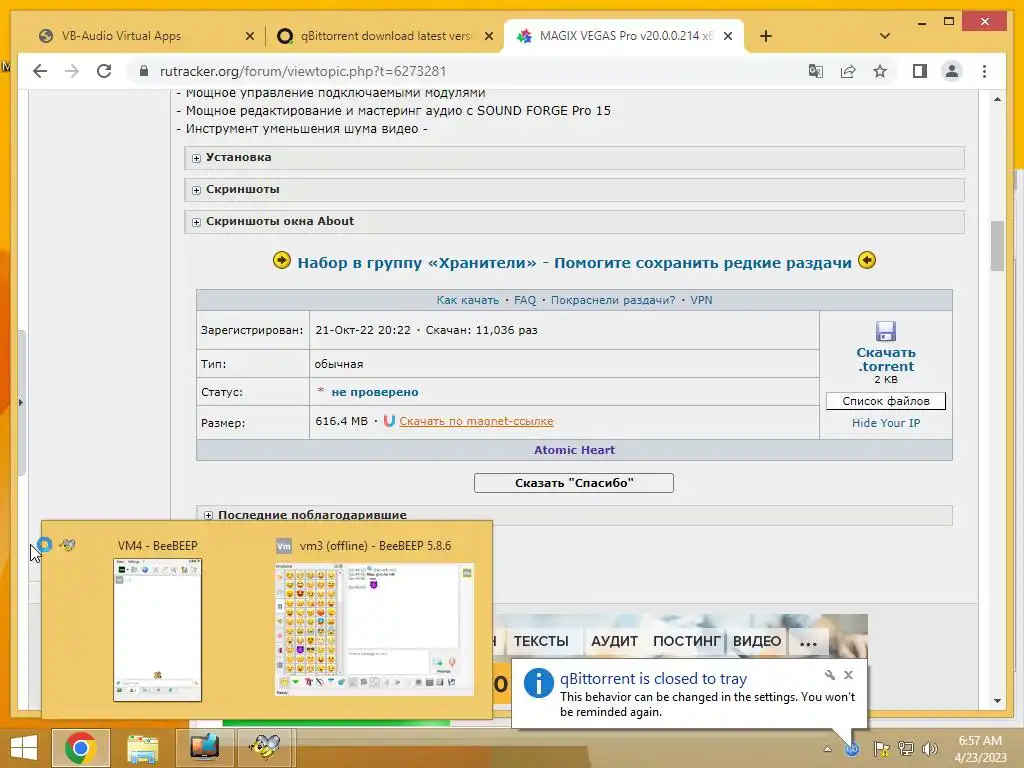This screenshot has width=1024, height=768.
Task: Click the ВИДЕО banner tab
Action: pyautogui.click(x=757, y=641)
